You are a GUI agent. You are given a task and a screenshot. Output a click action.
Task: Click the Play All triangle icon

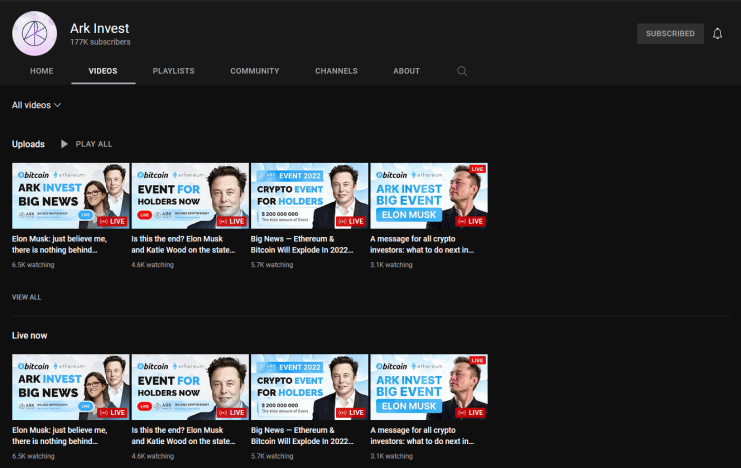pyautogui.click(x=65, y=144)
